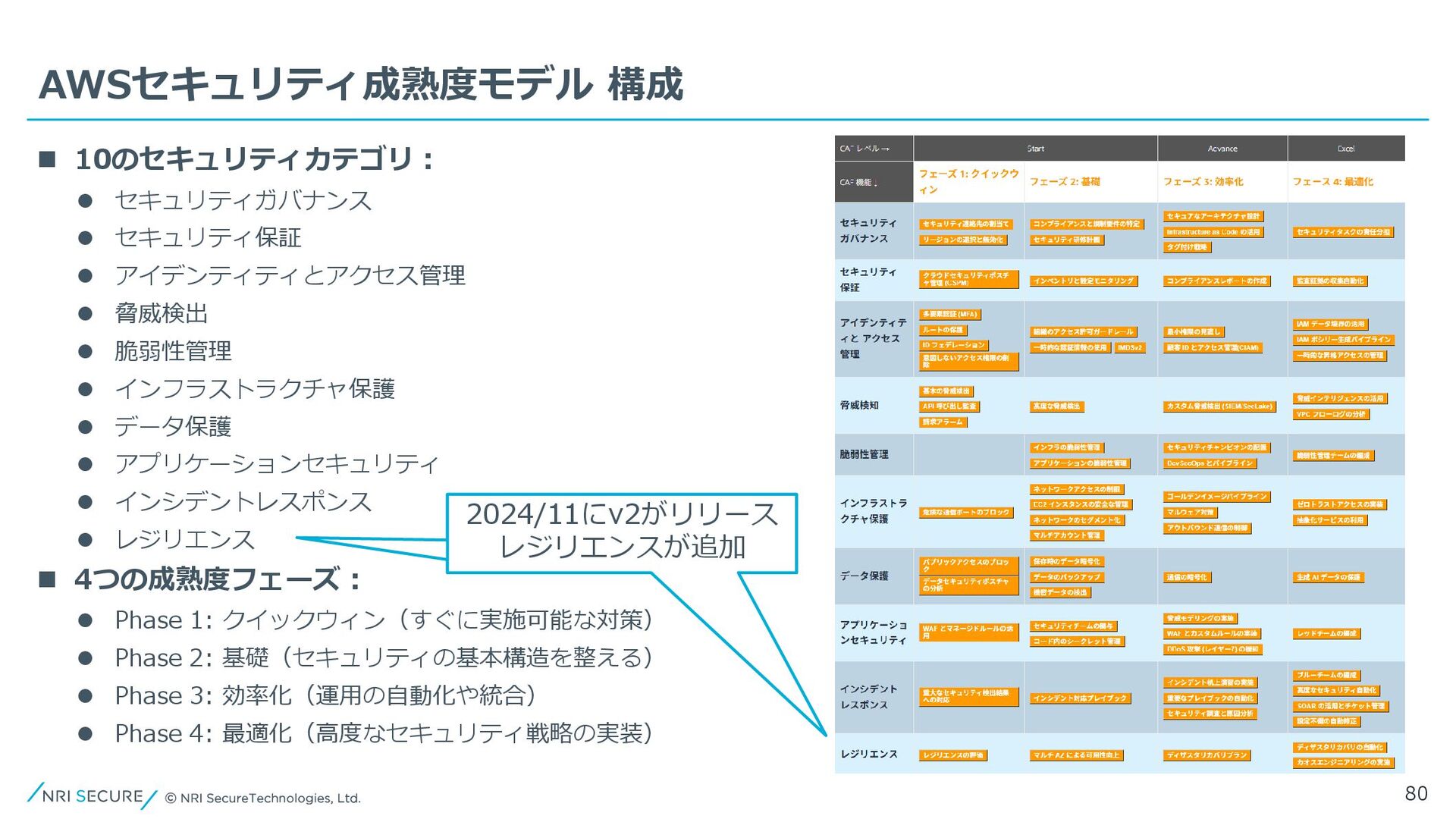Click bullet 'レジリエンス' in the left list
Screen dimensions: 1456x819
[x=184, y=540]
